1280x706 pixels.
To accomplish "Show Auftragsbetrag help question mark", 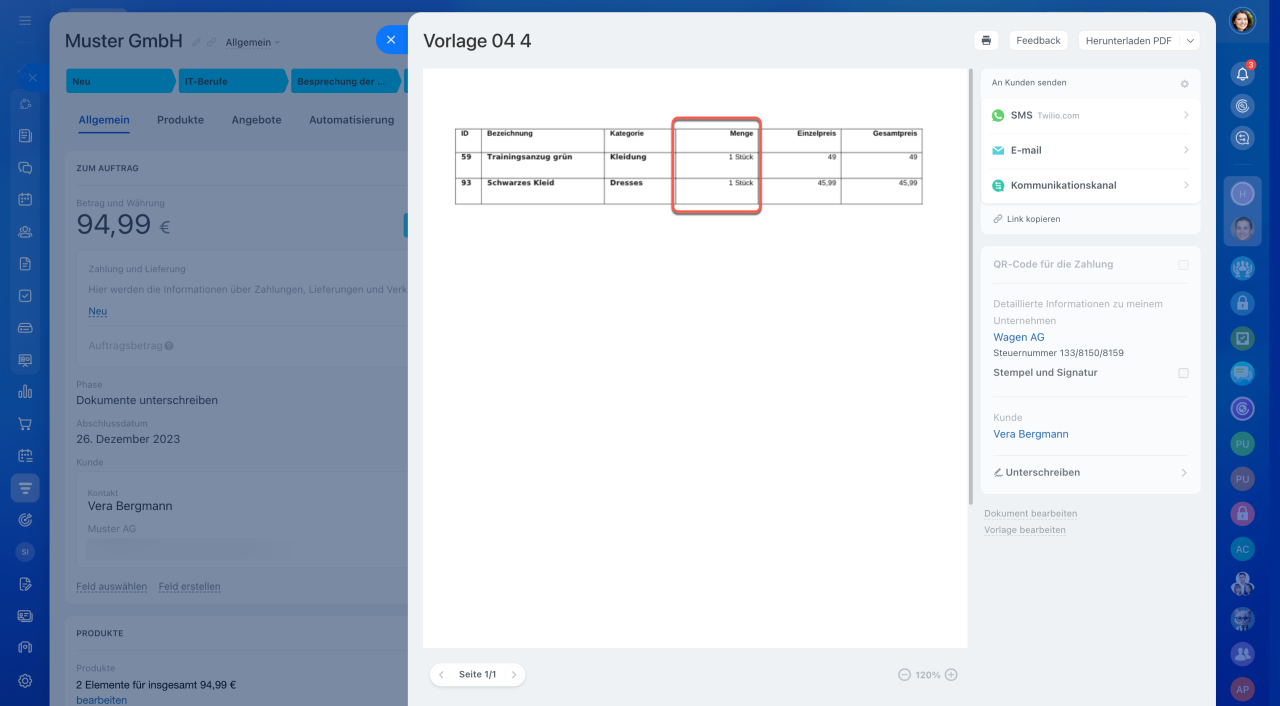I will click(x=169, y=346).
